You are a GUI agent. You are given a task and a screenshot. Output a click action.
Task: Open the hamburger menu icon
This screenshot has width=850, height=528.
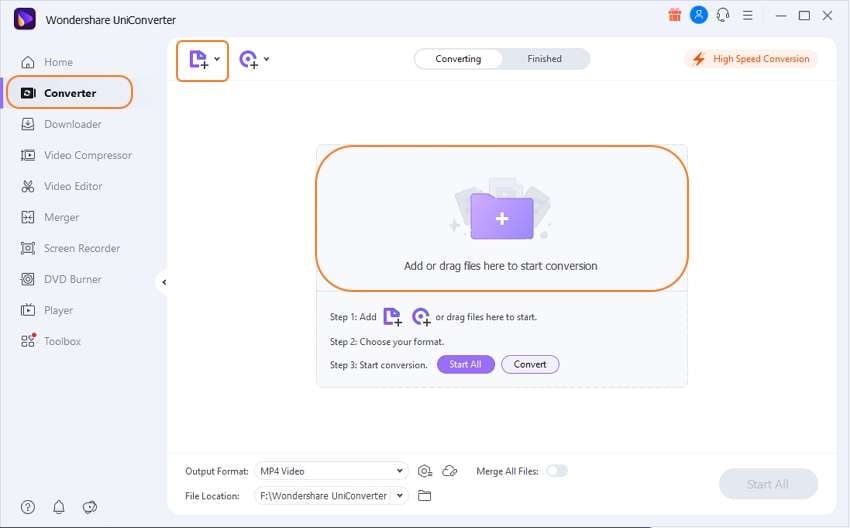click(x=748, y=16)
